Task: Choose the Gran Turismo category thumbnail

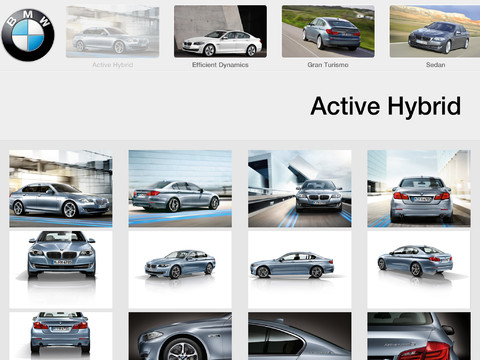Action: [x=328, y=31]
